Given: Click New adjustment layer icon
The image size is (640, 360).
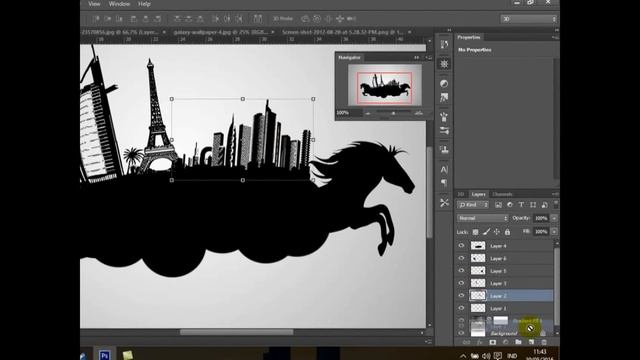Looking at the screenshot, I should 506,342.
